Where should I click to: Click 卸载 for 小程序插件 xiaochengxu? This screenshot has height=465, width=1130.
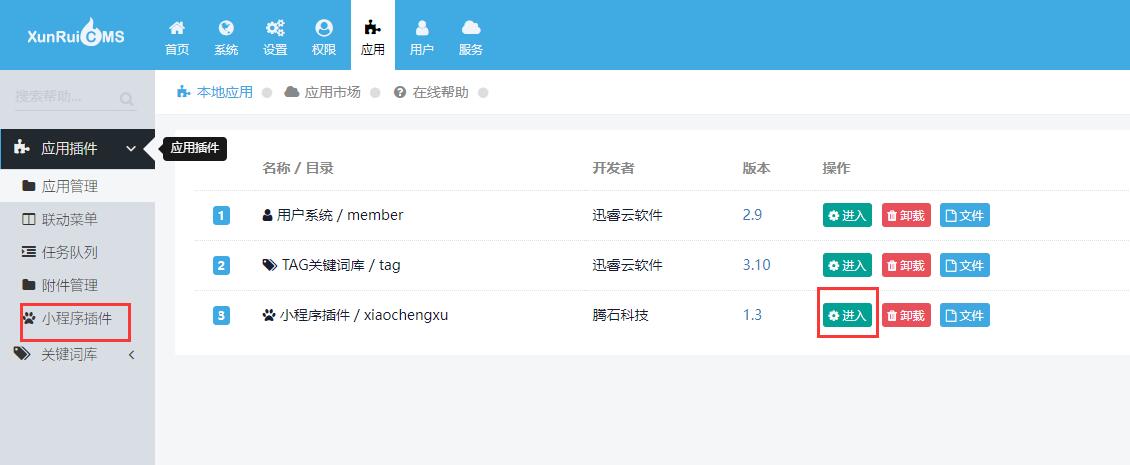pos(906,315)
